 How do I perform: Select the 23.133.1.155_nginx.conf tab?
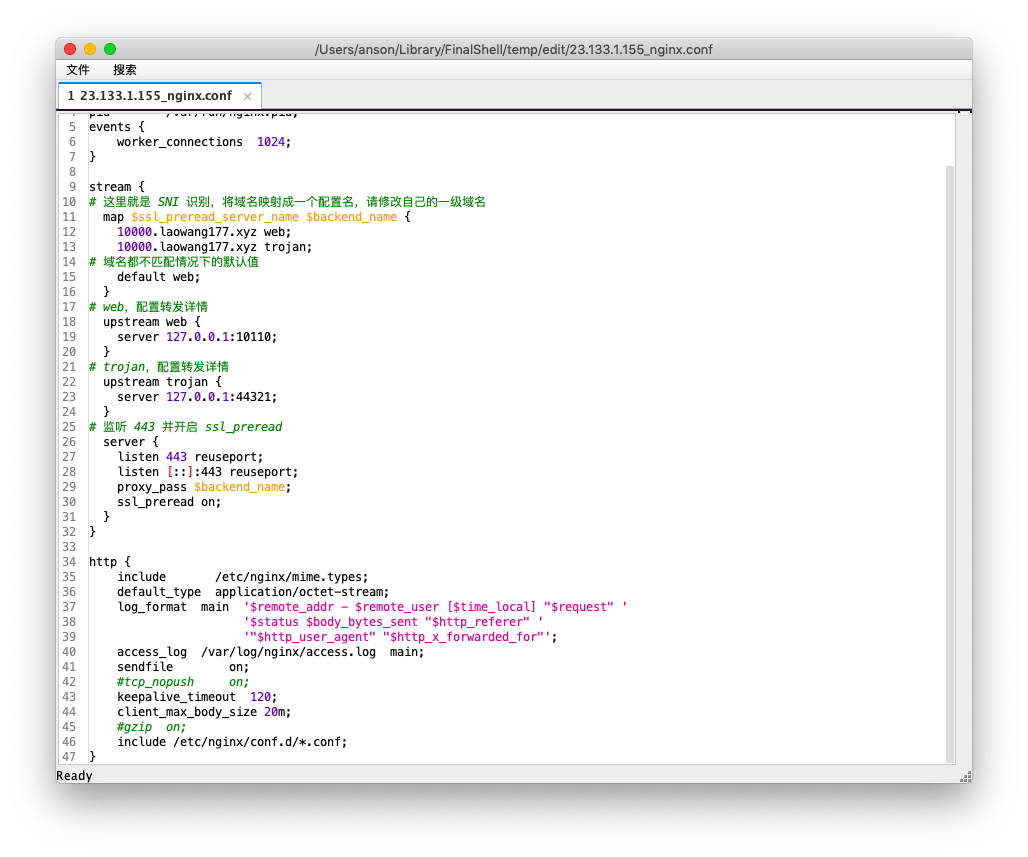click(x=150, y=95)
